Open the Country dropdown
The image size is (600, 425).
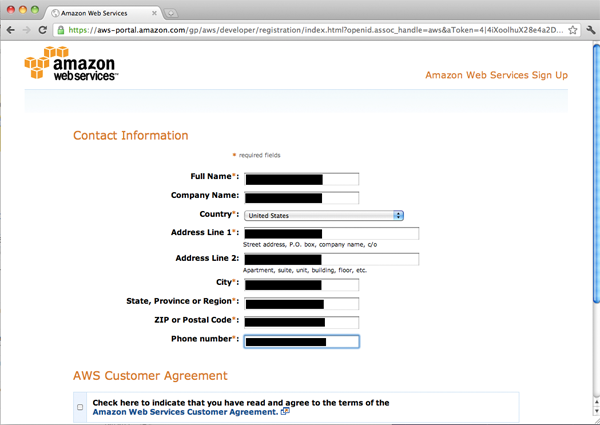pos(324,215)
